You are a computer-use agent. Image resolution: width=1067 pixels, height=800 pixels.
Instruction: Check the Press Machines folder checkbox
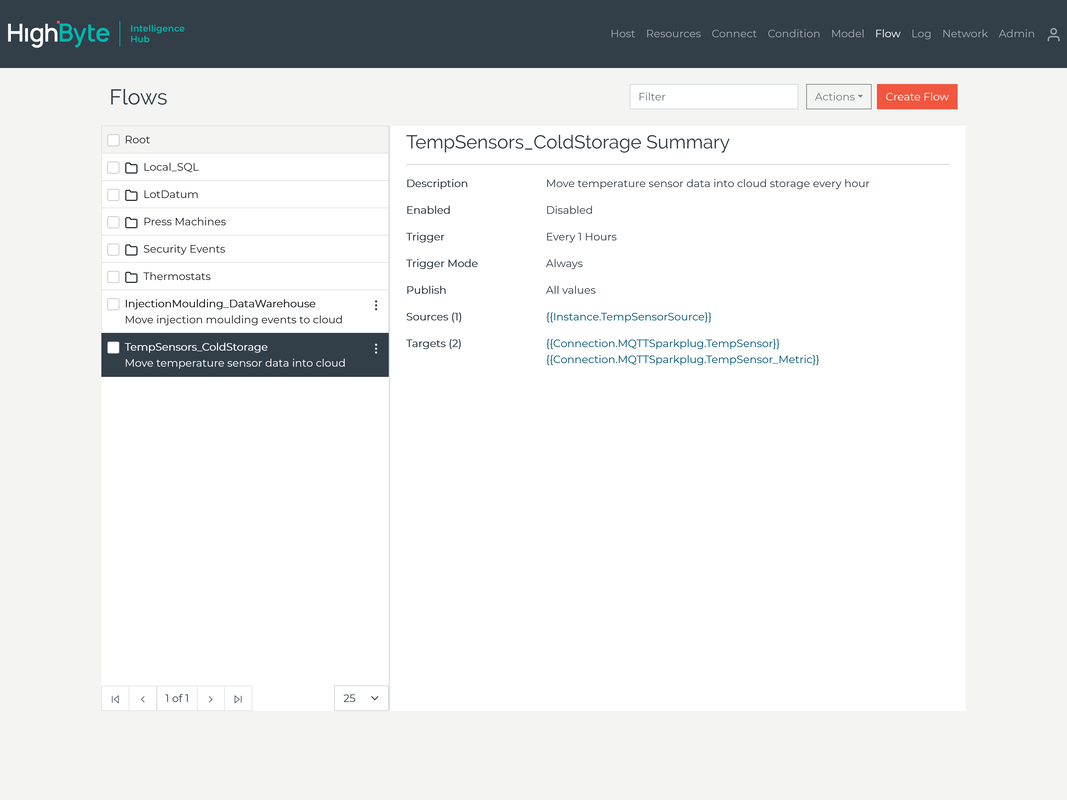tap(113, 221)
